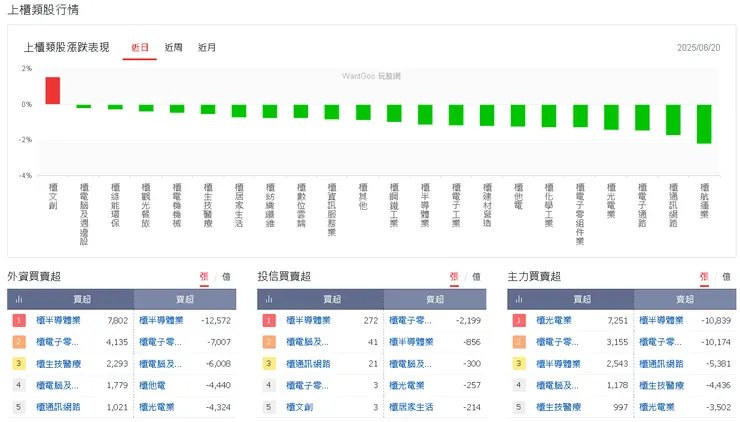Open 櫃半導體業 in 投信 賣超 column

(411, 342)
